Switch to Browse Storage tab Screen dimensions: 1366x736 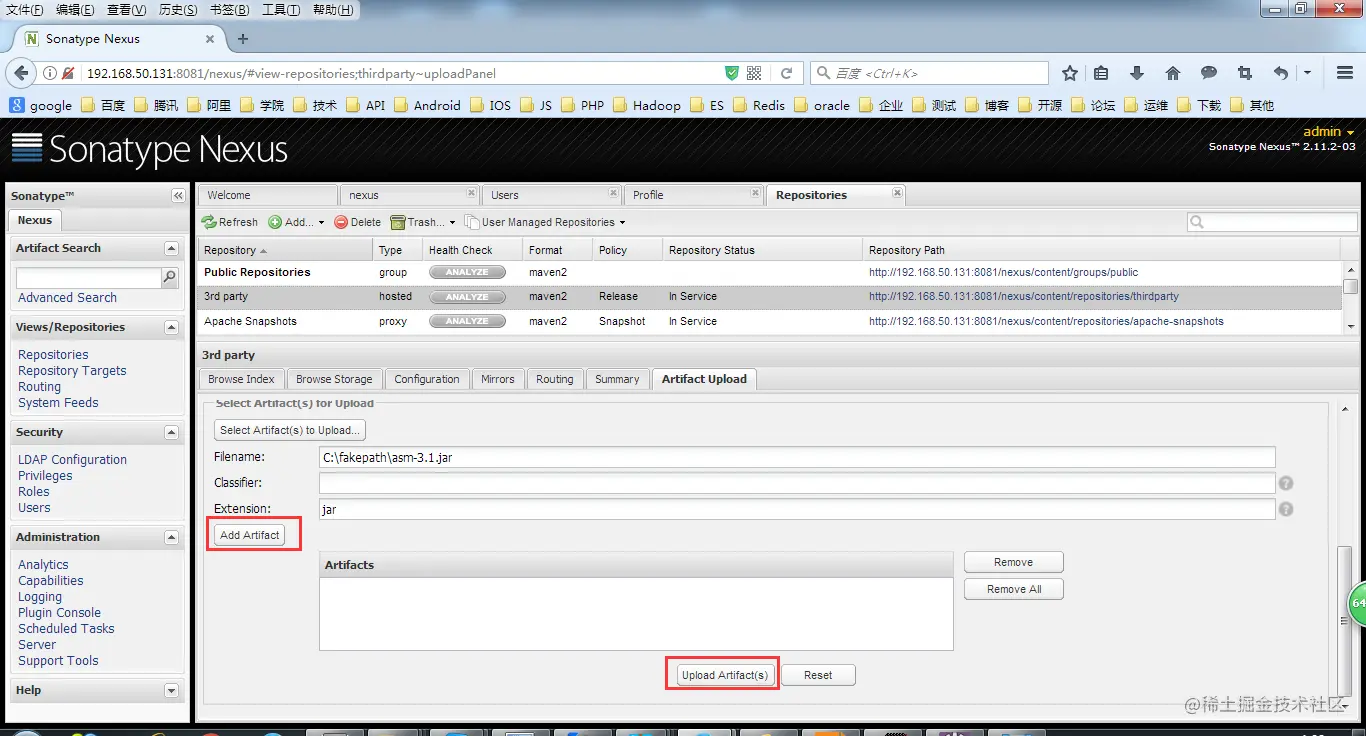click(334, 379)
